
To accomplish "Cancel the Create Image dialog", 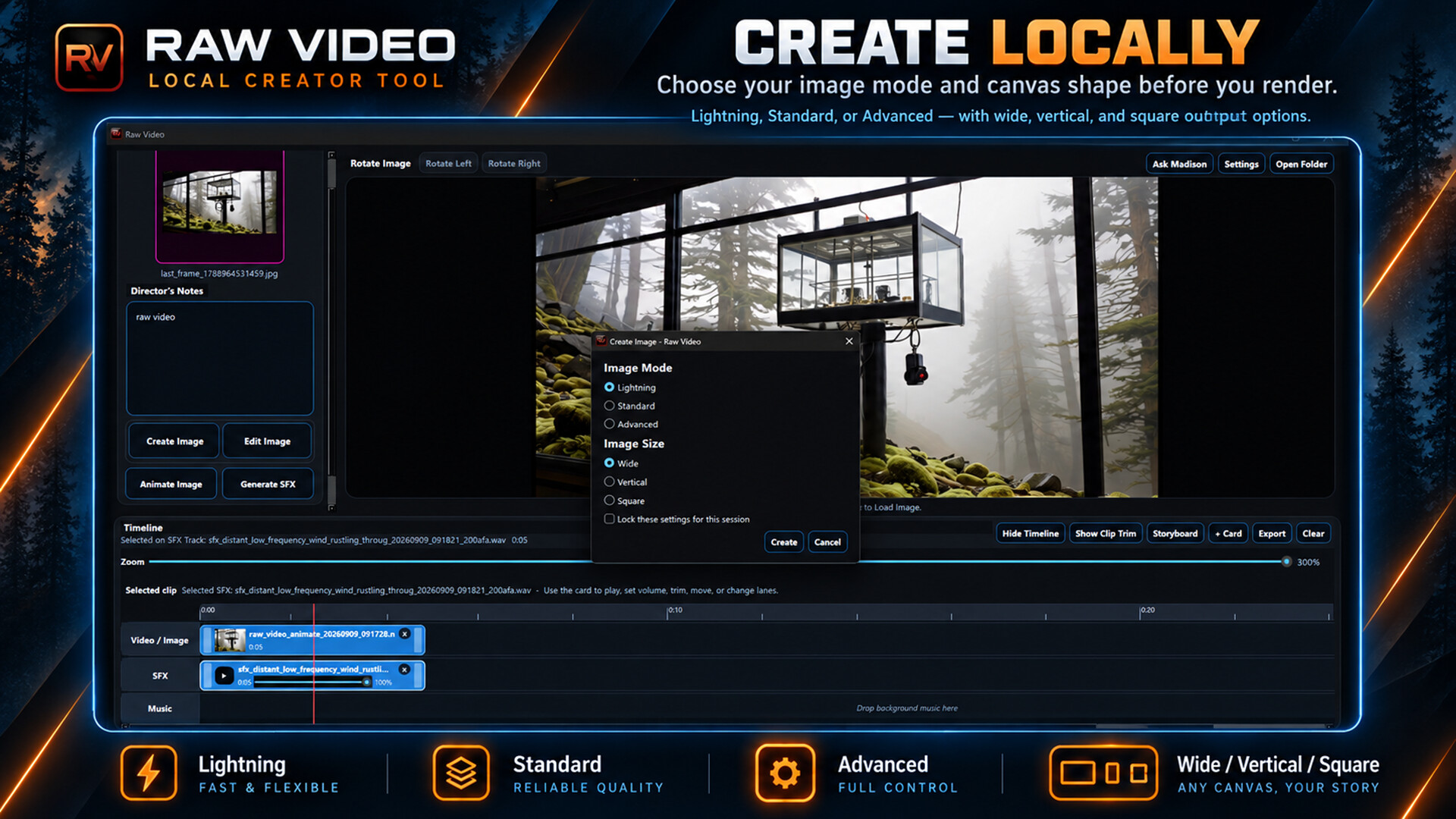I will click(827, 542).
